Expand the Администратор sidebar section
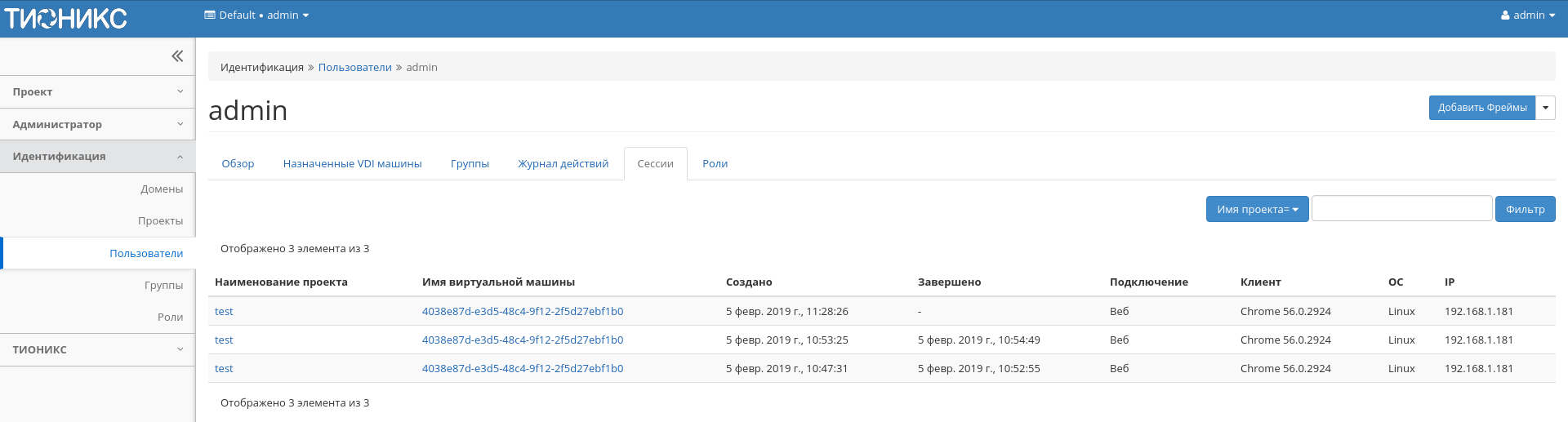The image size is (1568, 422). (x=98, y=125)
